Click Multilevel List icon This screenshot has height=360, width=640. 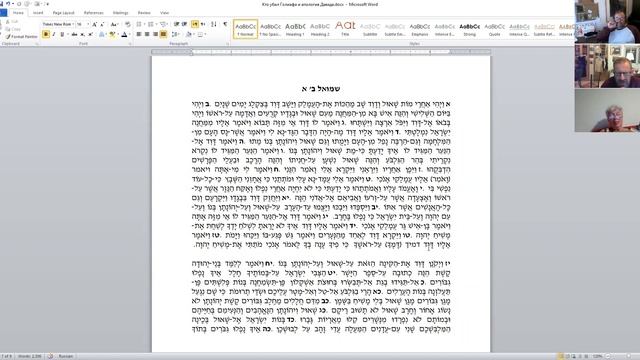163,24
